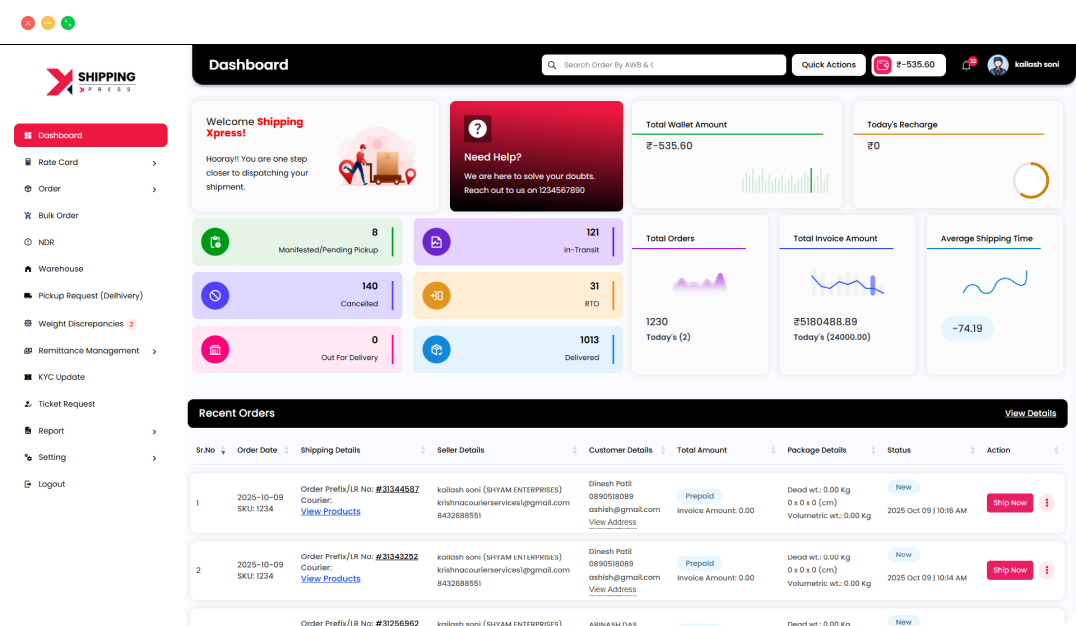Expand the Rate Card submenu

click(x=154, y=163)
